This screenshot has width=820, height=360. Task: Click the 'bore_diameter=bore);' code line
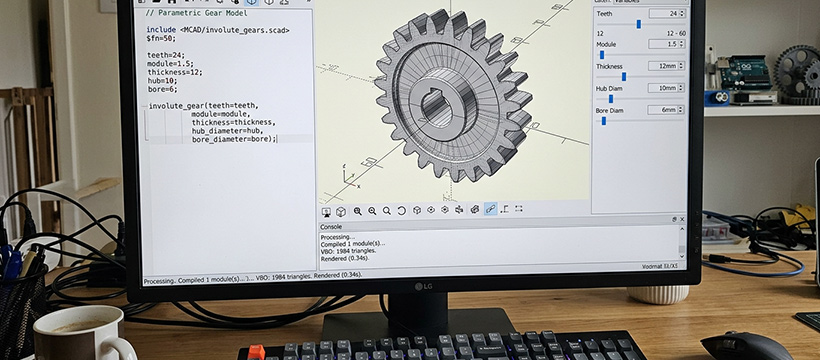click(234, 139)
